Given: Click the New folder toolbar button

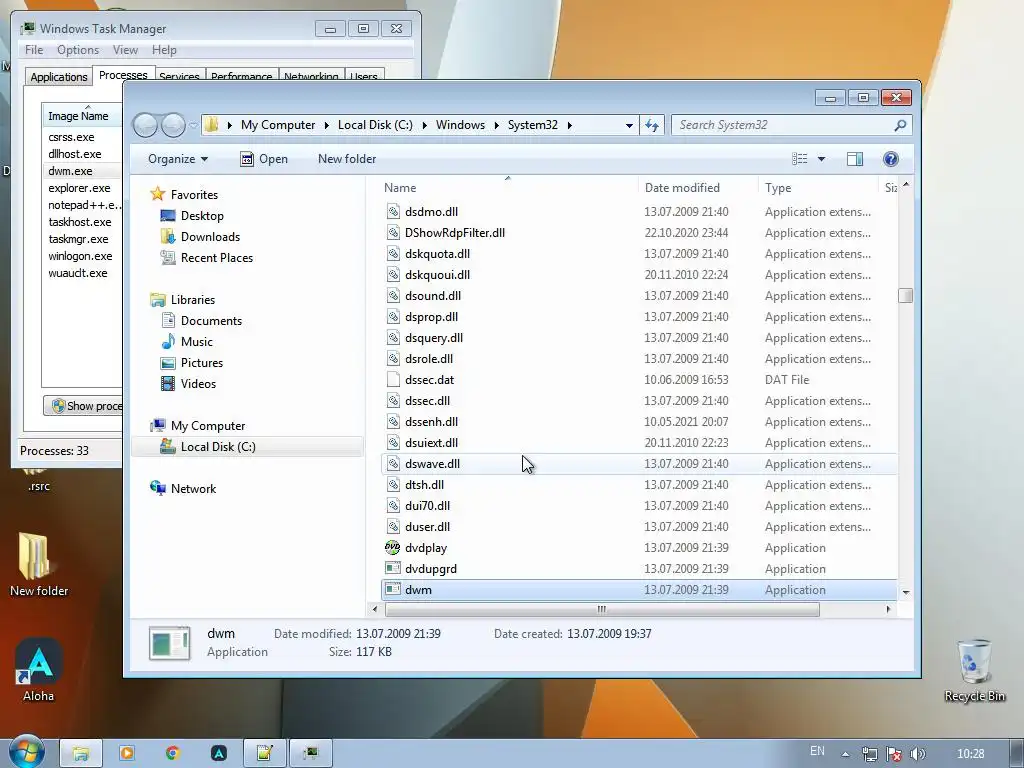Looking at the screenshot, I should 347,159.
